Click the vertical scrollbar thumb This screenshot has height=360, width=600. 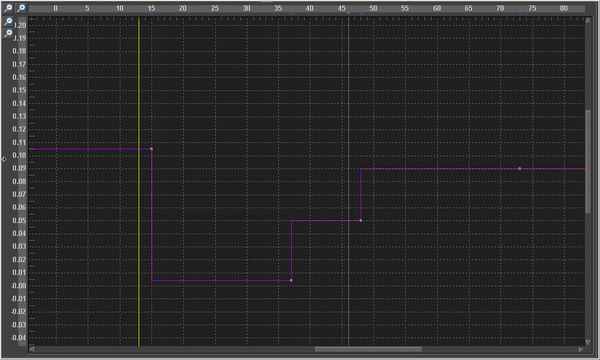coord(589,161)
